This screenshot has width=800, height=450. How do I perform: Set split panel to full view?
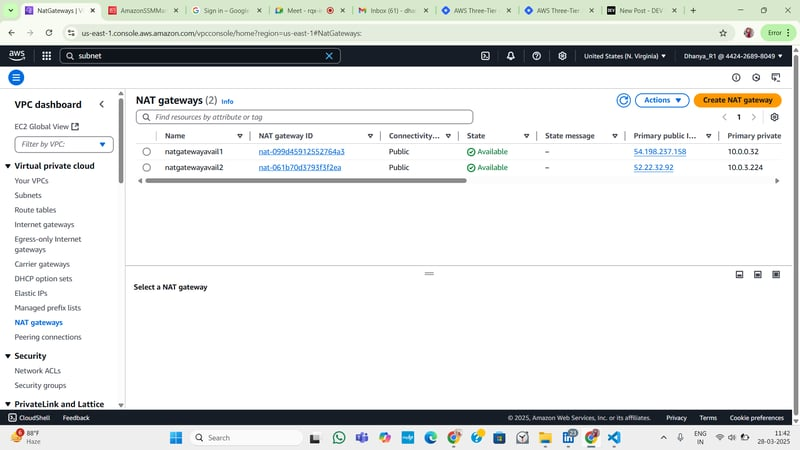coord(776,275)
